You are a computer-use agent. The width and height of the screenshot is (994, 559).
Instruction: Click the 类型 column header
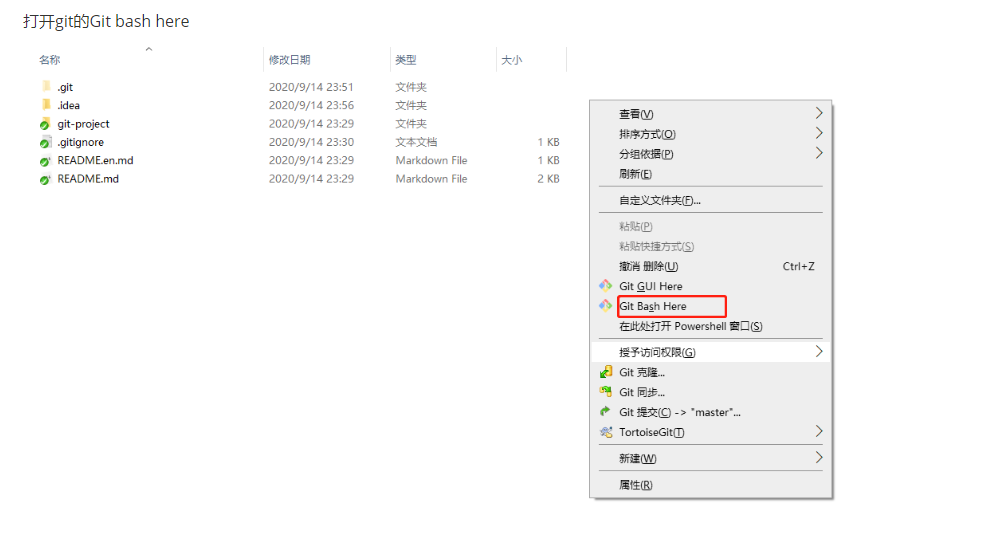pos(406,60)
